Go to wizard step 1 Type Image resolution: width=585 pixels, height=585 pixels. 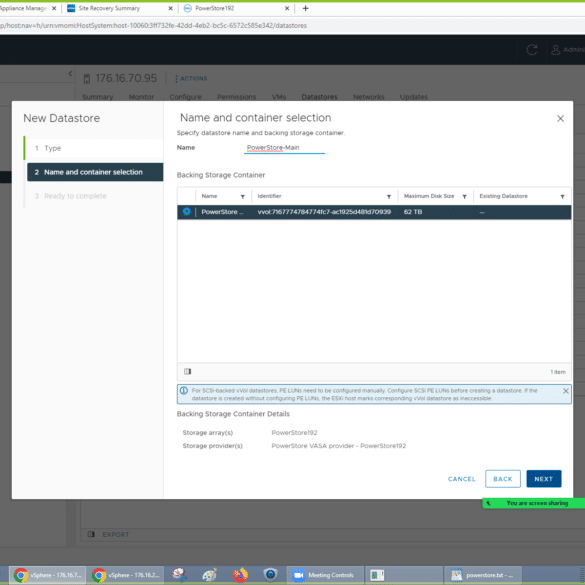[95, 148]
